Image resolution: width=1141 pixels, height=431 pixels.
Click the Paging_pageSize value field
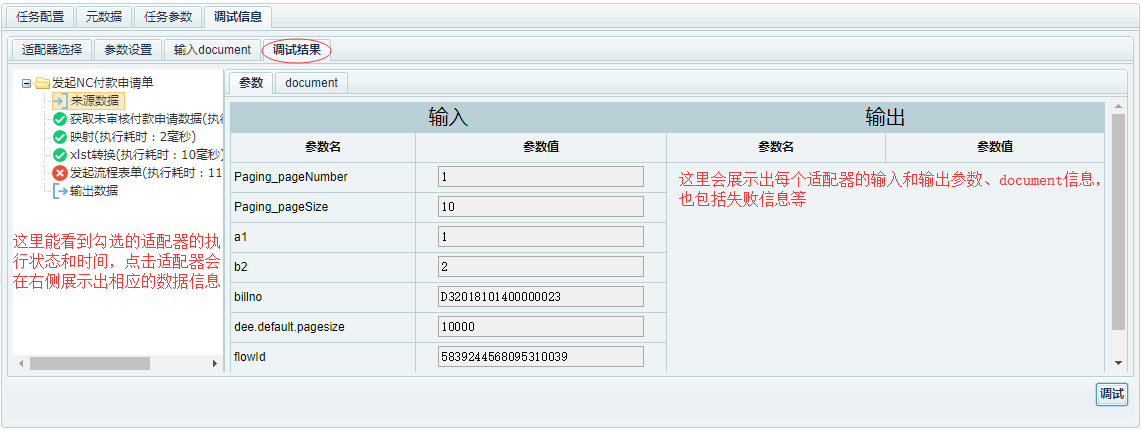(x=541, y=207)
